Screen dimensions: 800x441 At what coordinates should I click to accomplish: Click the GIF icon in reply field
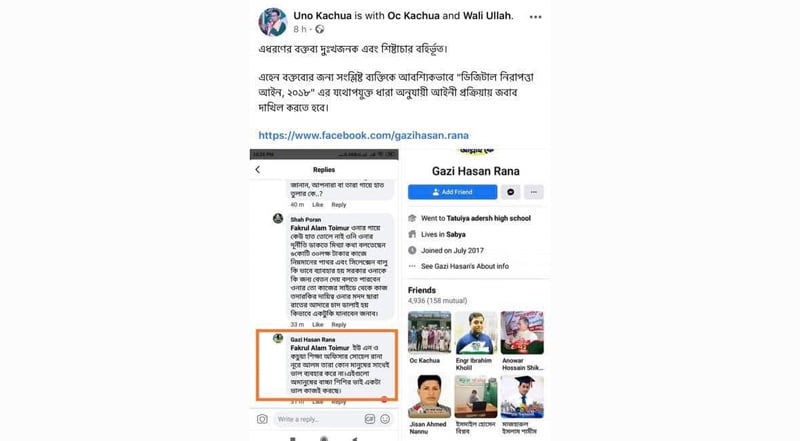(x=370, y=419)
